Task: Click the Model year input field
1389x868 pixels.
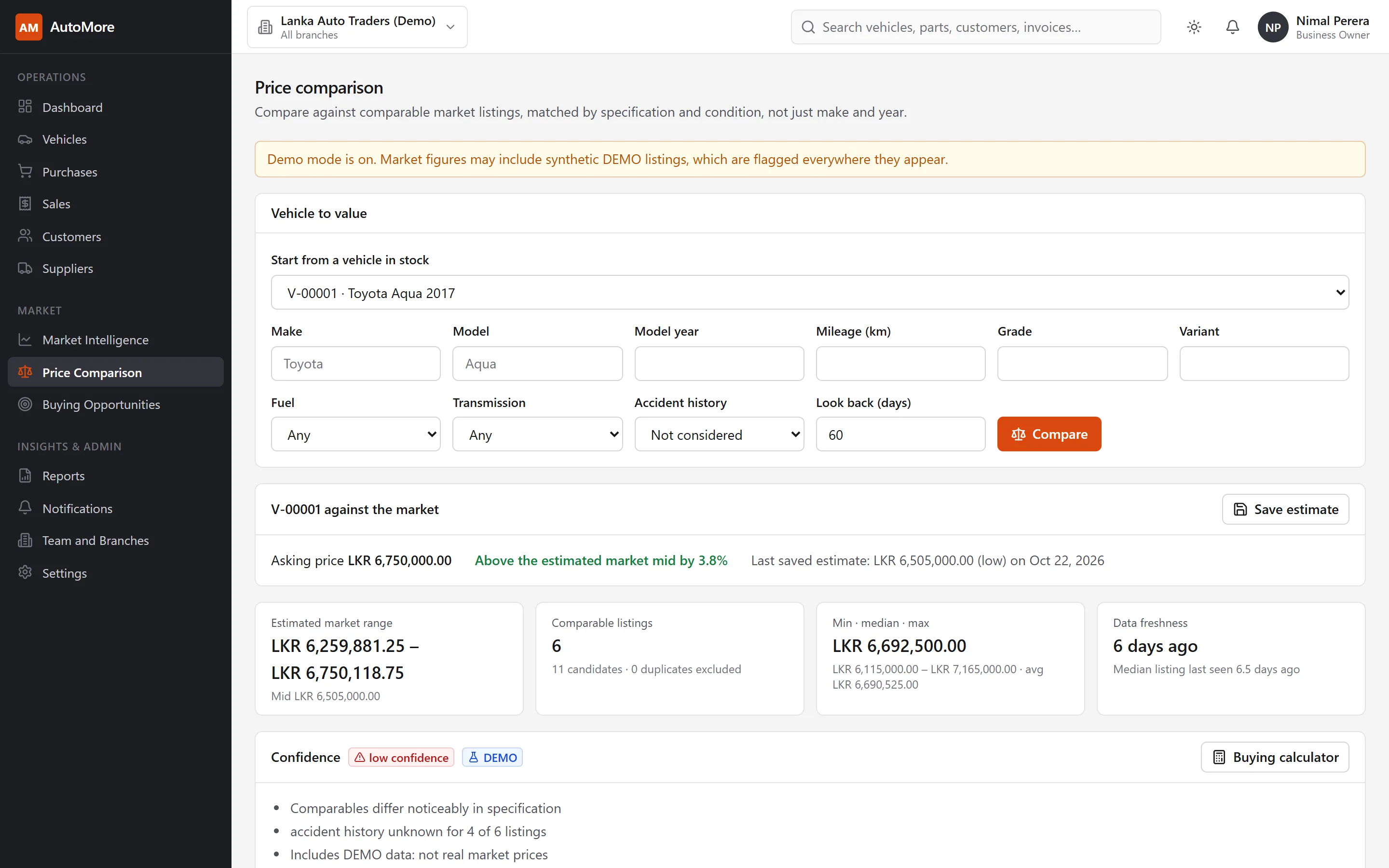Action: 719,364
